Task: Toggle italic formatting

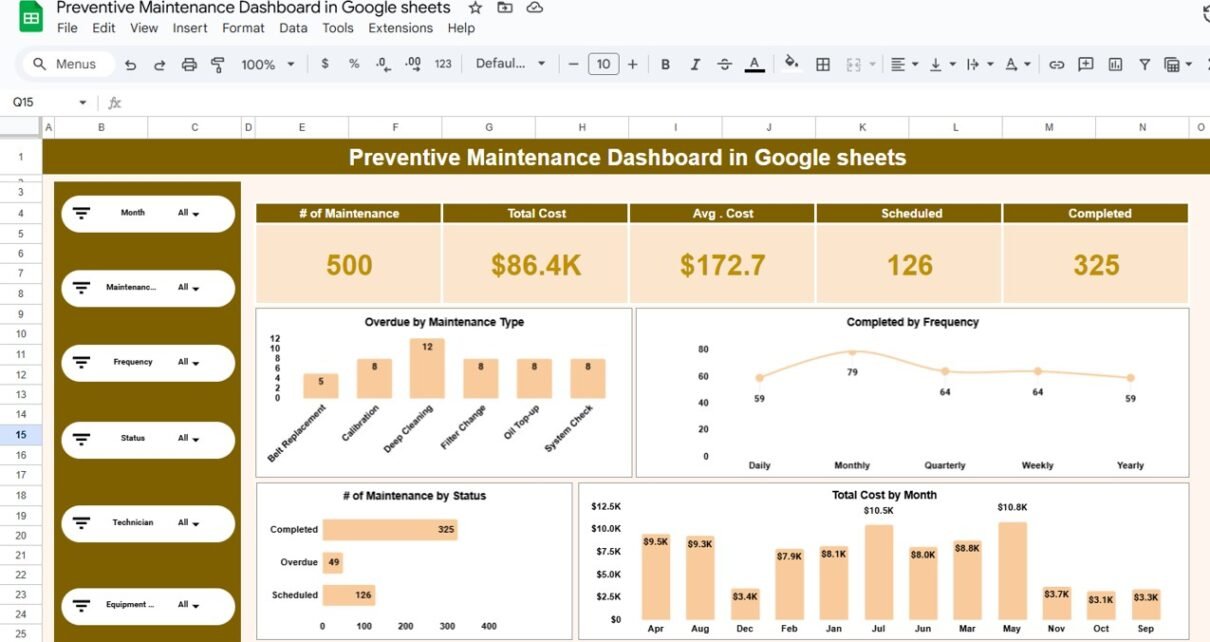Action: [x=695, y=64]
